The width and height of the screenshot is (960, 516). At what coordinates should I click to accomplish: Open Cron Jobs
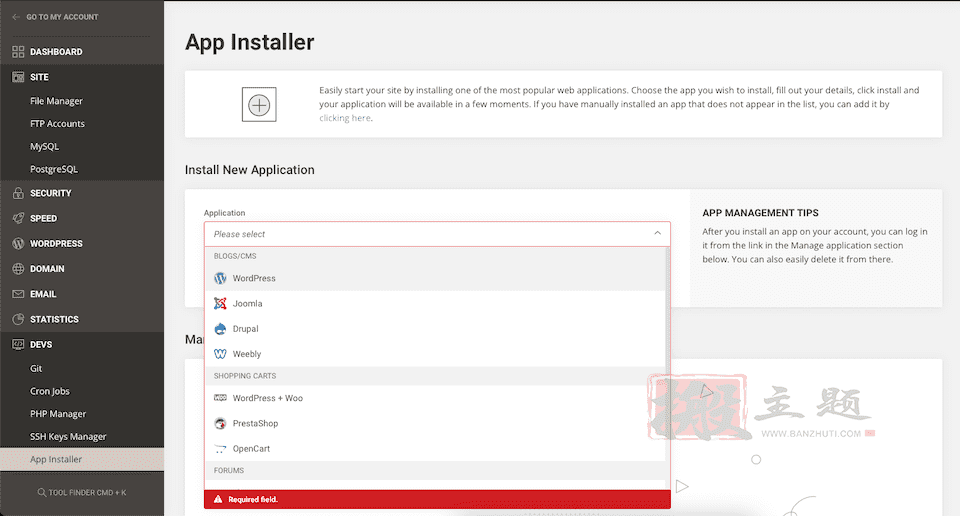50,391
